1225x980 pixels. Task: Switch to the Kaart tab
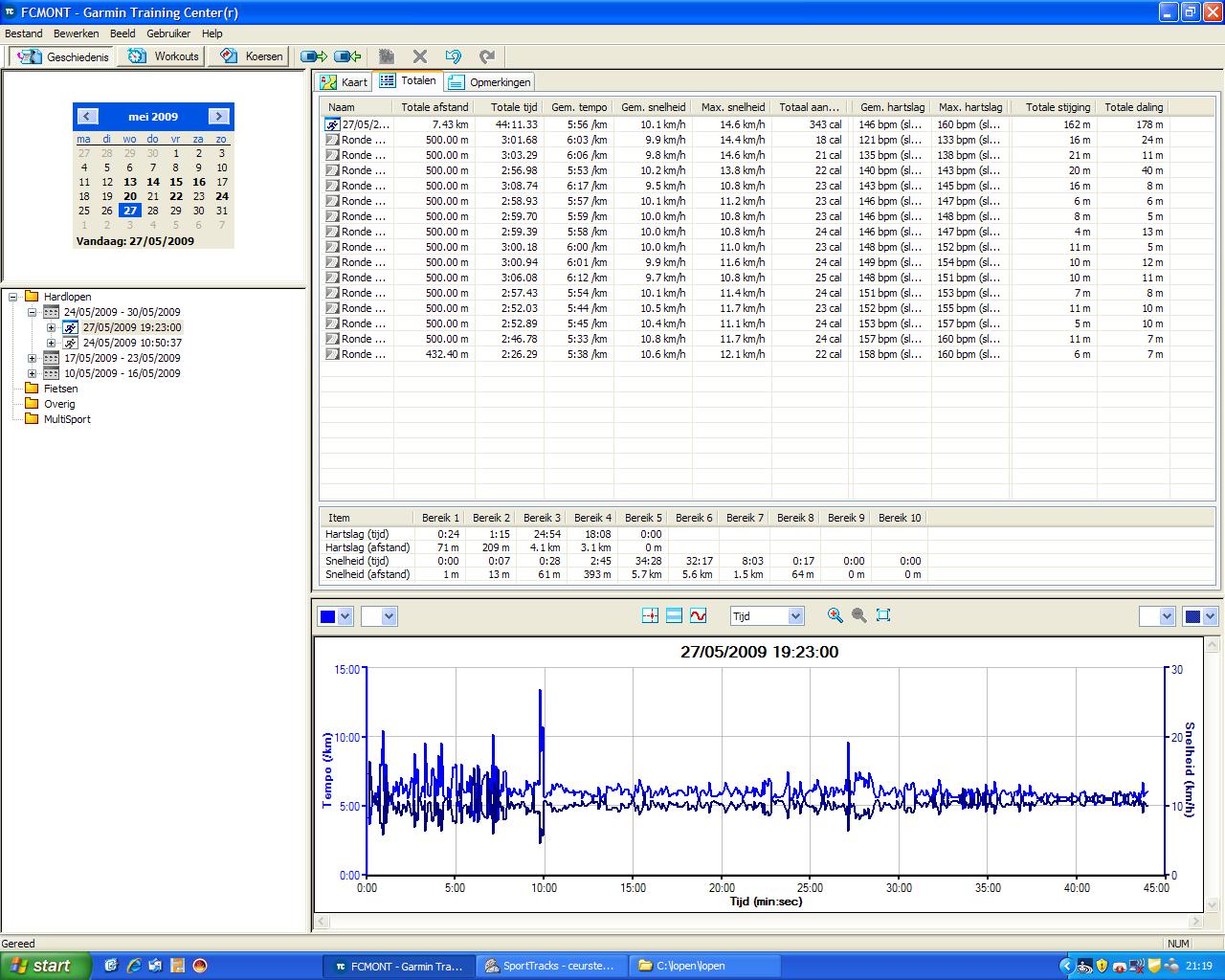pyautogui.click(x=345, y=82)
